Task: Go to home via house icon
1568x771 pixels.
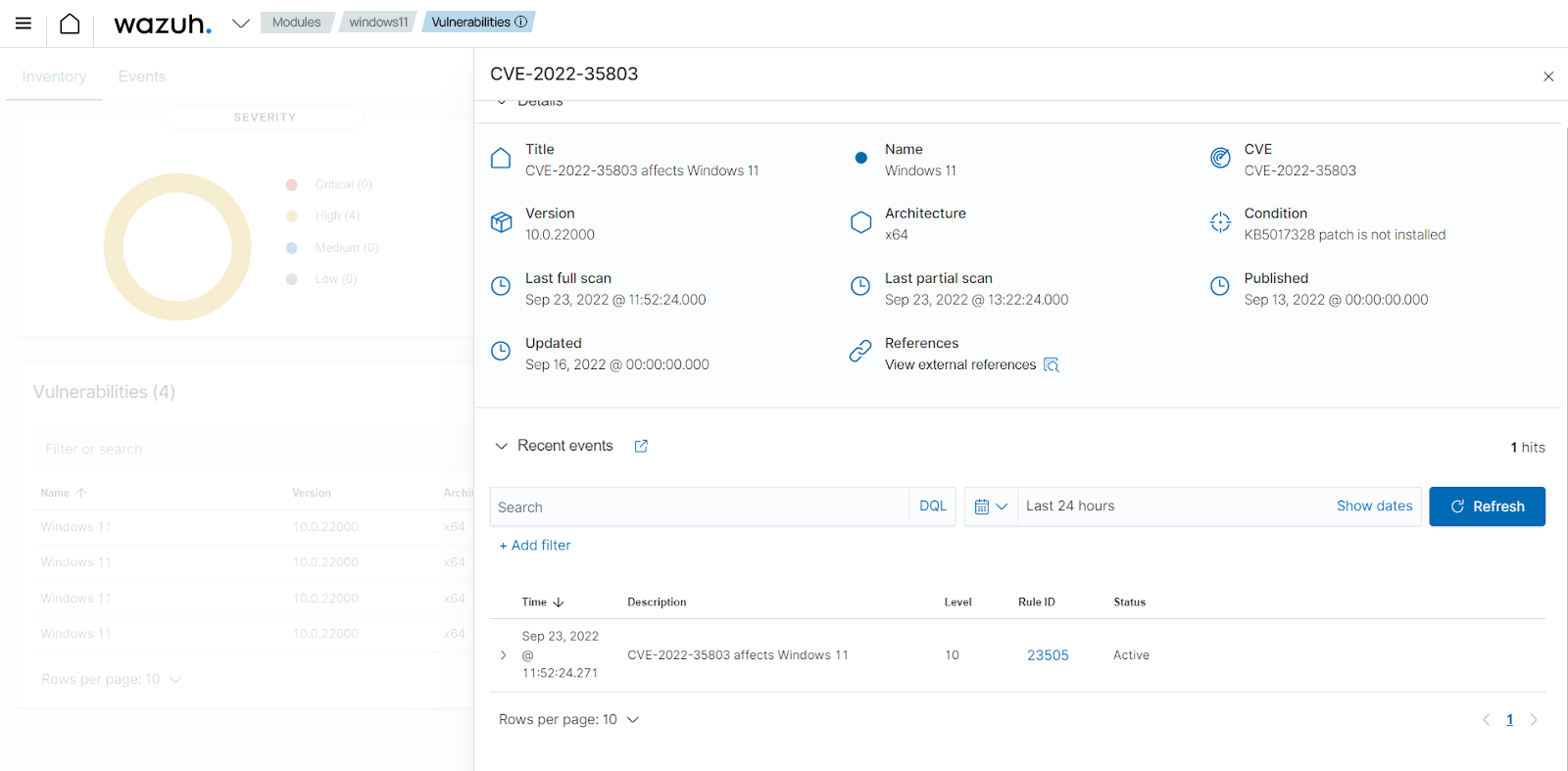Action: 70,24
